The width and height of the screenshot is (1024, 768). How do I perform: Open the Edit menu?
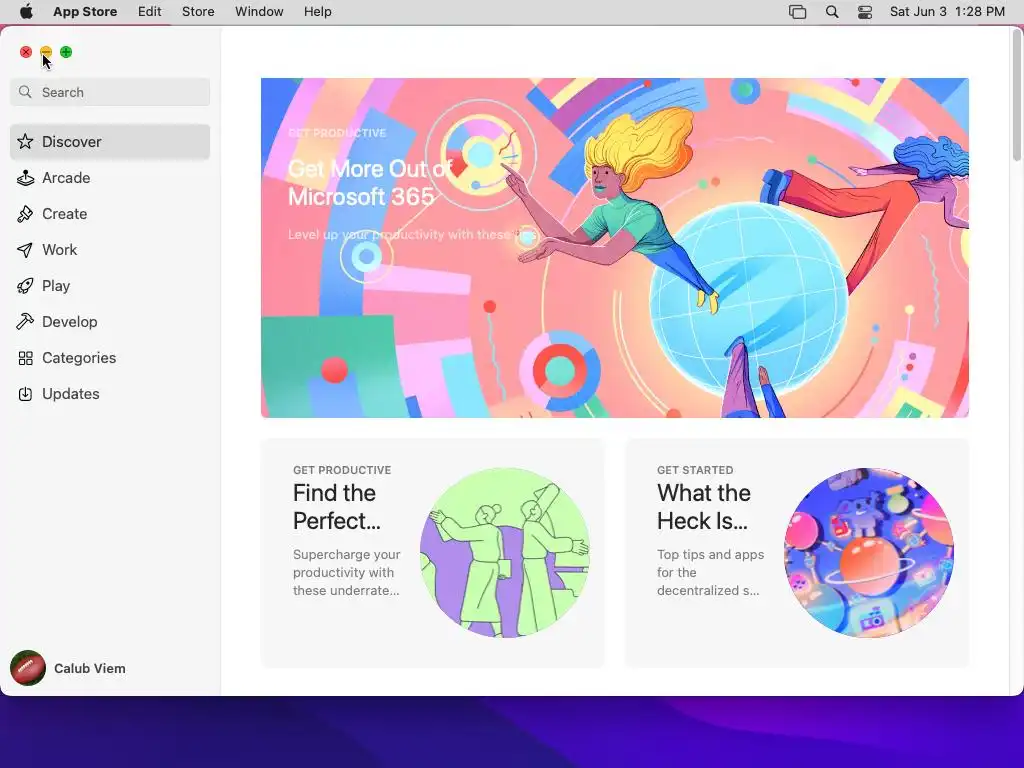[150, 12]
